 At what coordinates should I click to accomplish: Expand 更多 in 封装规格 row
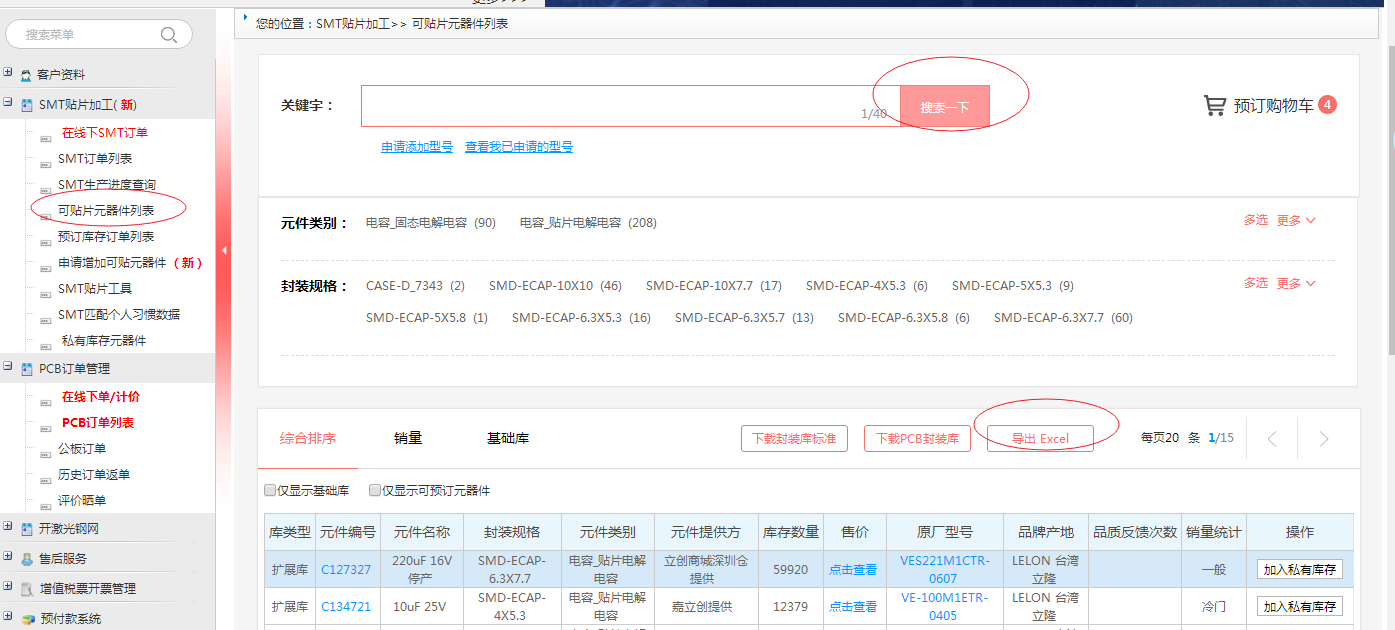pyautogui.click(x=1296, y=283)
